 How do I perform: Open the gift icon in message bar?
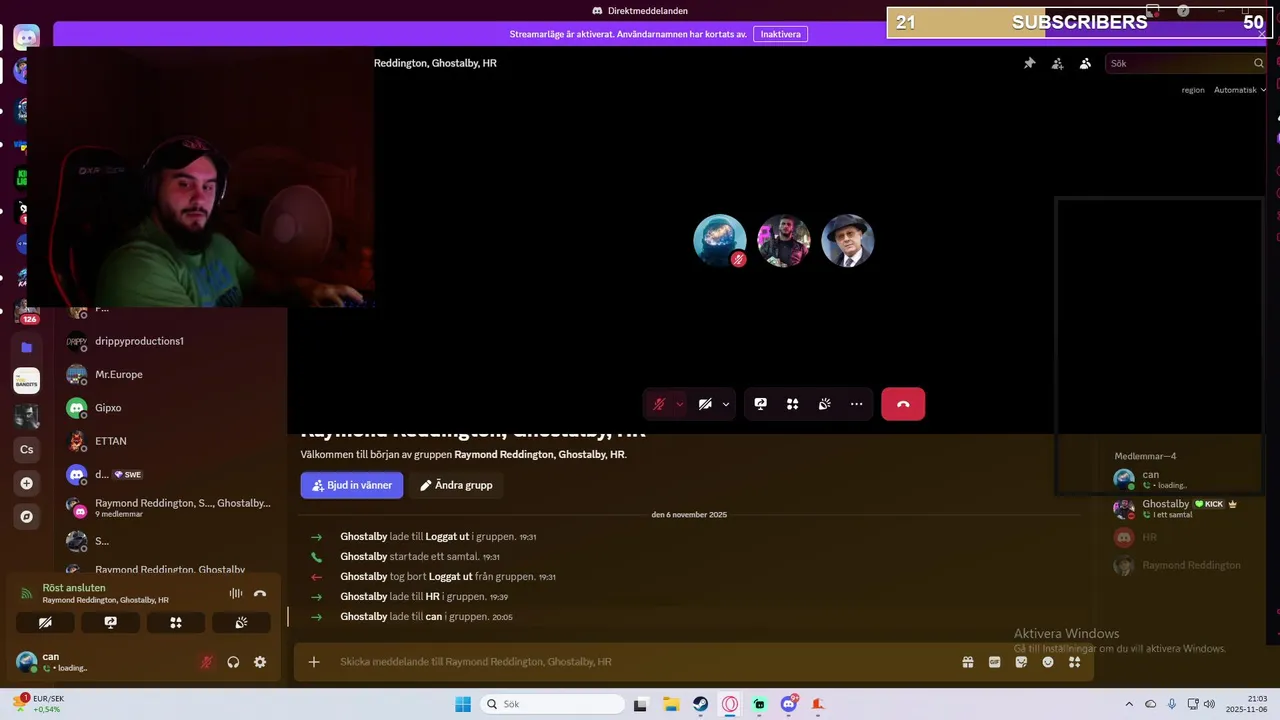pos(968,662)
